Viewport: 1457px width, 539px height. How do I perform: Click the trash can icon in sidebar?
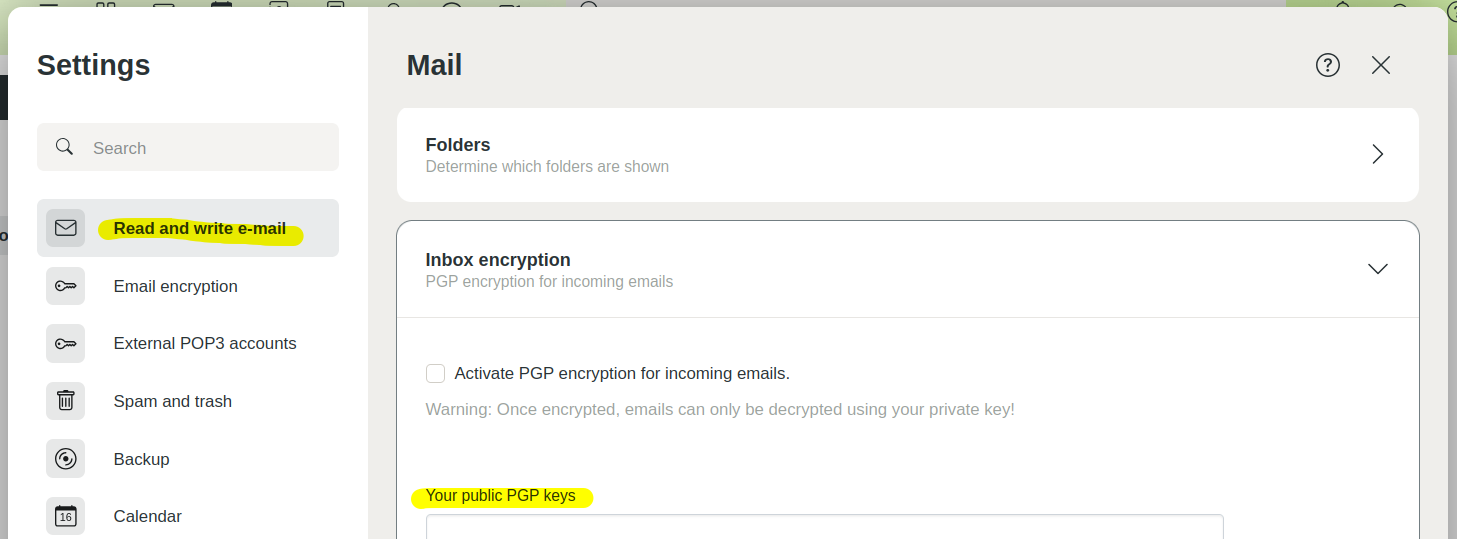click(x=65, y=401)
